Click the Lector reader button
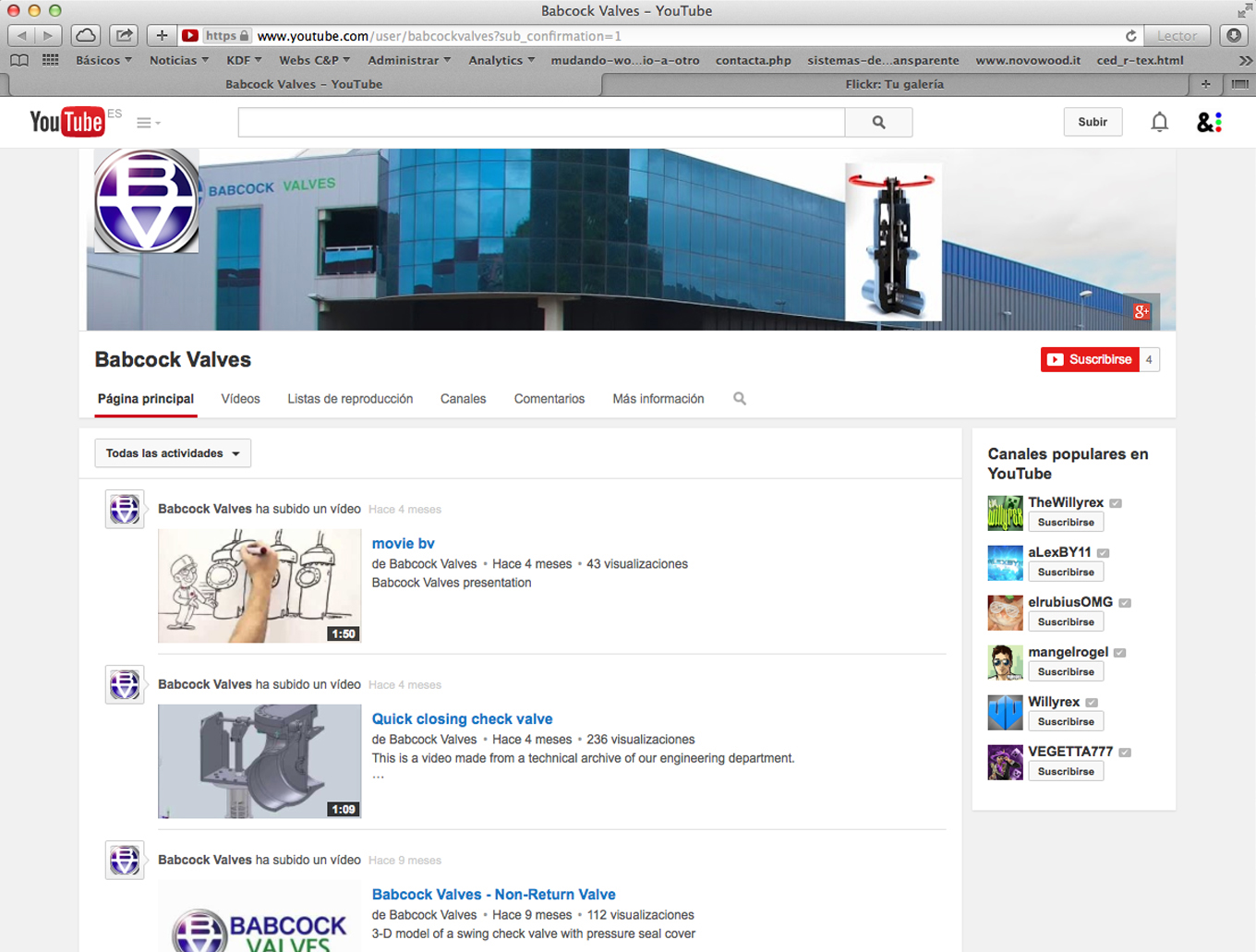The width and height of the screenshot is (1256, 952). [1177, 35]
